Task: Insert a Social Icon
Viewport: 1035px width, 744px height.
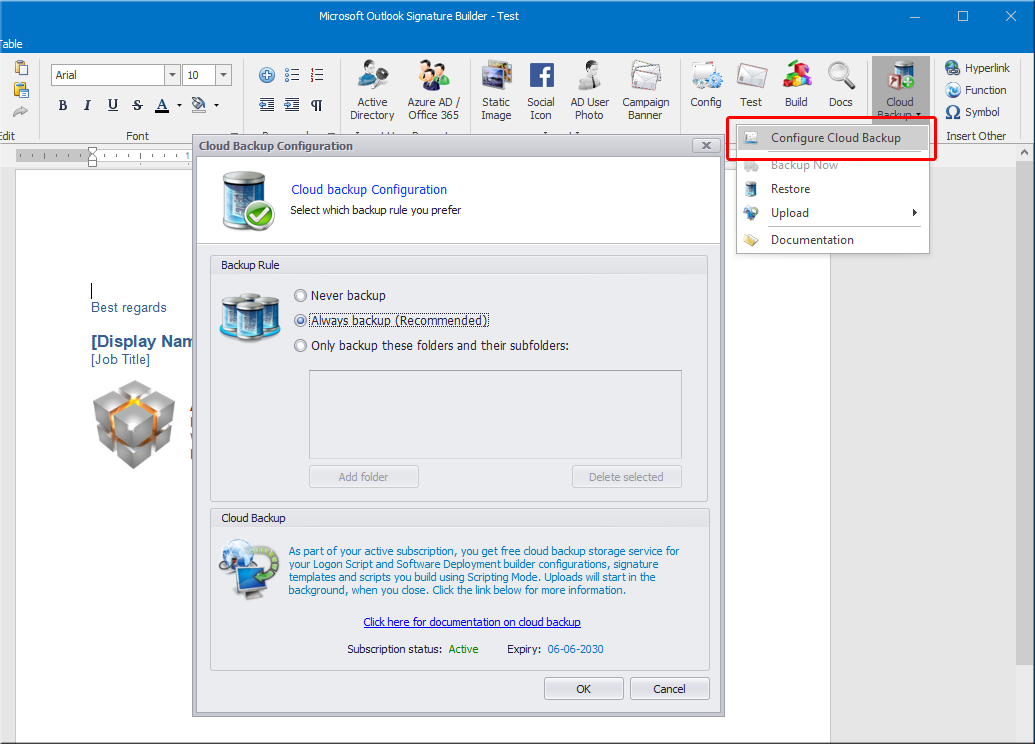Action: click(x=541, y=90)
